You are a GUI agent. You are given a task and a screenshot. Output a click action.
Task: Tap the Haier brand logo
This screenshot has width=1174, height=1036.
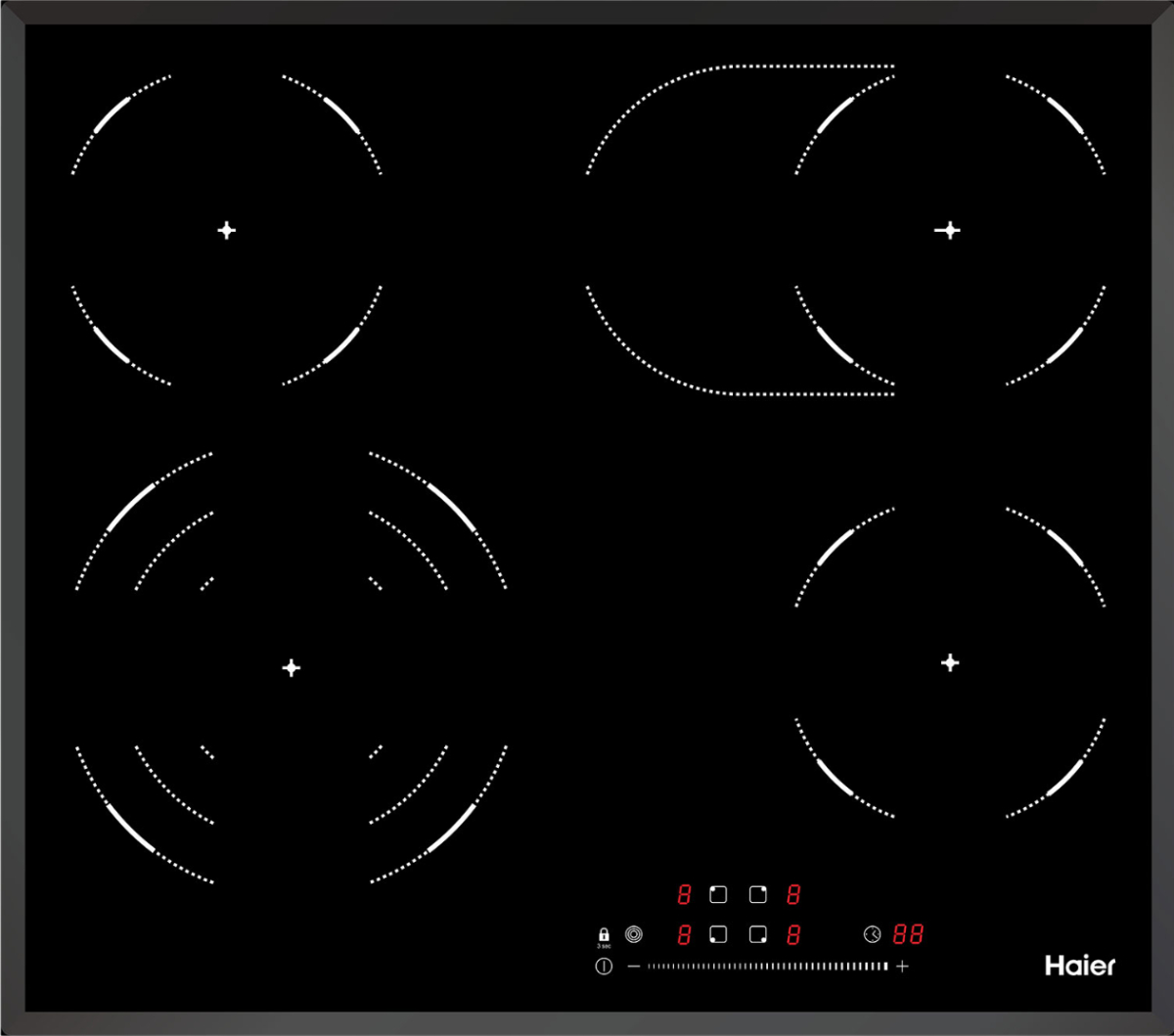(x=1080, y=966)
